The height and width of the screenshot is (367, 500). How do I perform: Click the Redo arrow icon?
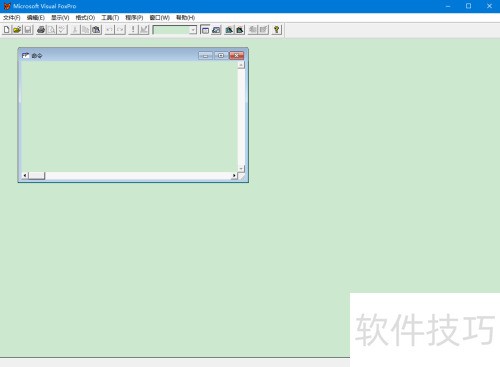(120, 30)
